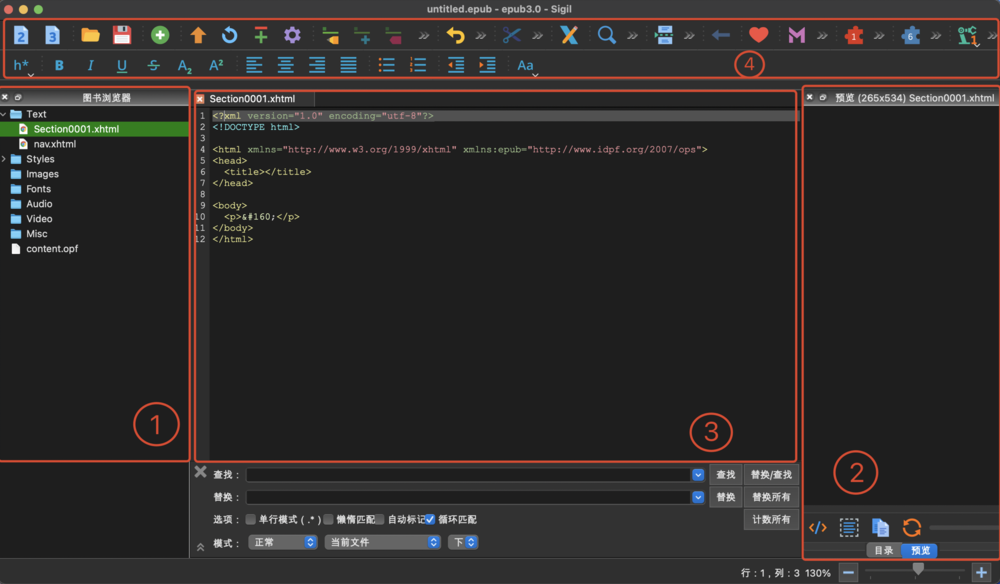The height and width of the screenshot is (584, 1000).
Task: Copy preview content with the copy pages icon
Action: tap(881, 527)
